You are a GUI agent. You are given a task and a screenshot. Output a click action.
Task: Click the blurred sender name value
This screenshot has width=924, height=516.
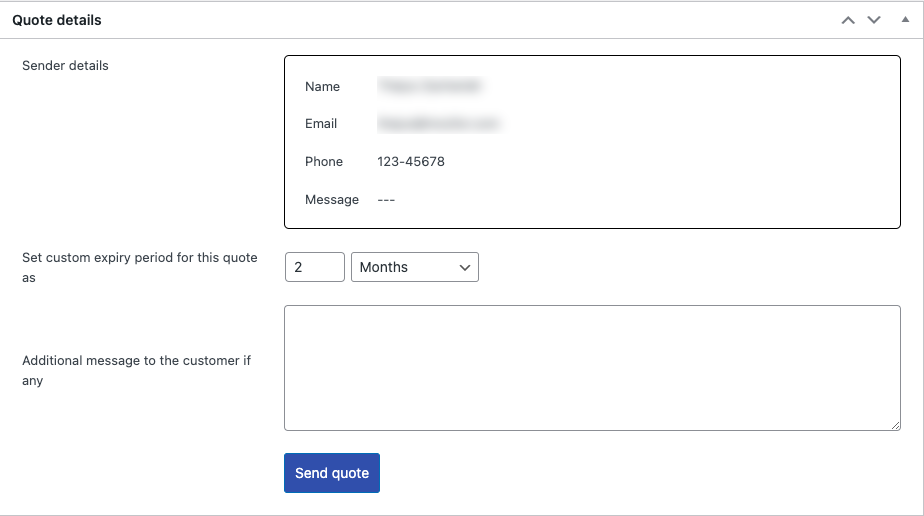pos(430,86)
